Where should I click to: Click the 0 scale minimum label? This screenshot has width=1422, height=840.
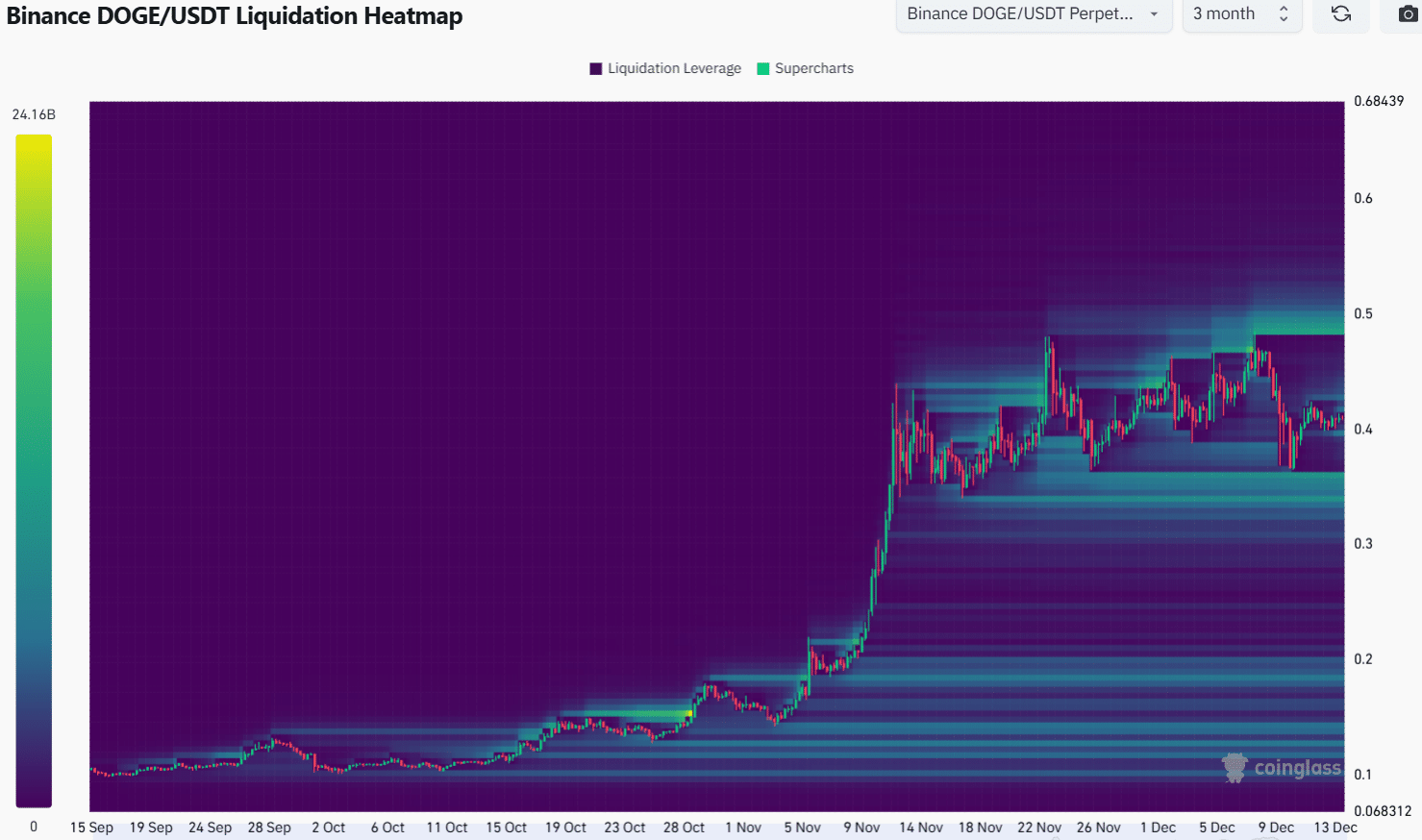coord(34,827)
